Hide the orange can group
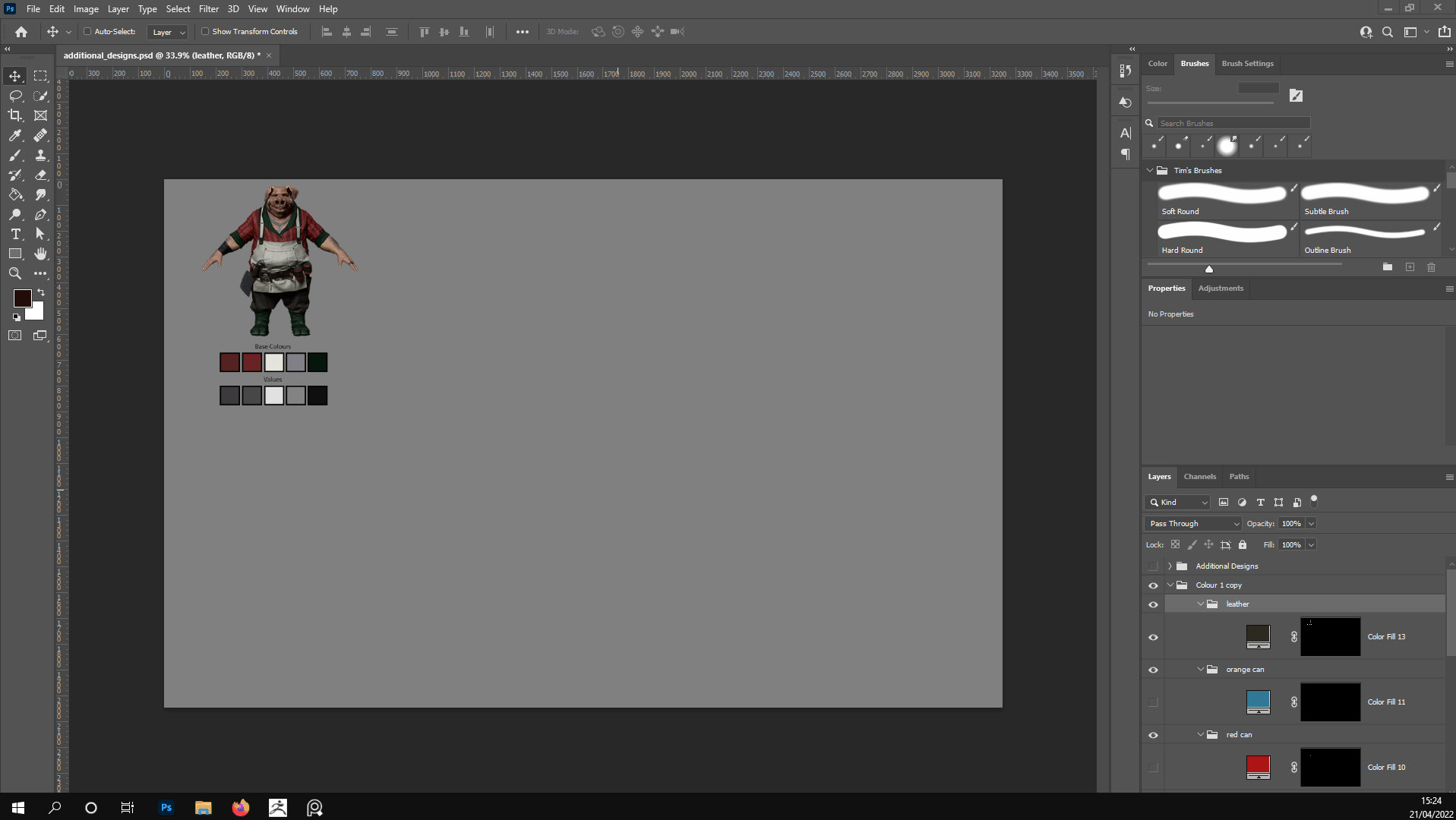Image resolution: width=1456 pixels, height=820 pixels. pyautogui.click(x=1153, y=670)
